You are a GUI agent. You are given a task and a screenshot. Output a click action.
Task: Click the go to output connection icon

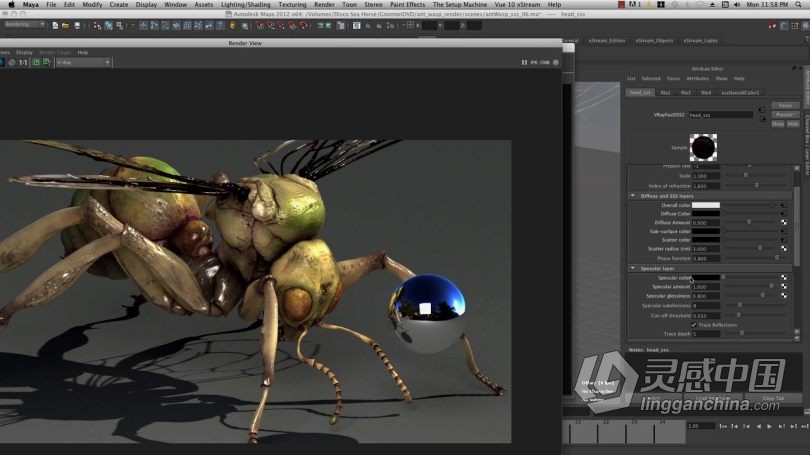[762, 119]
